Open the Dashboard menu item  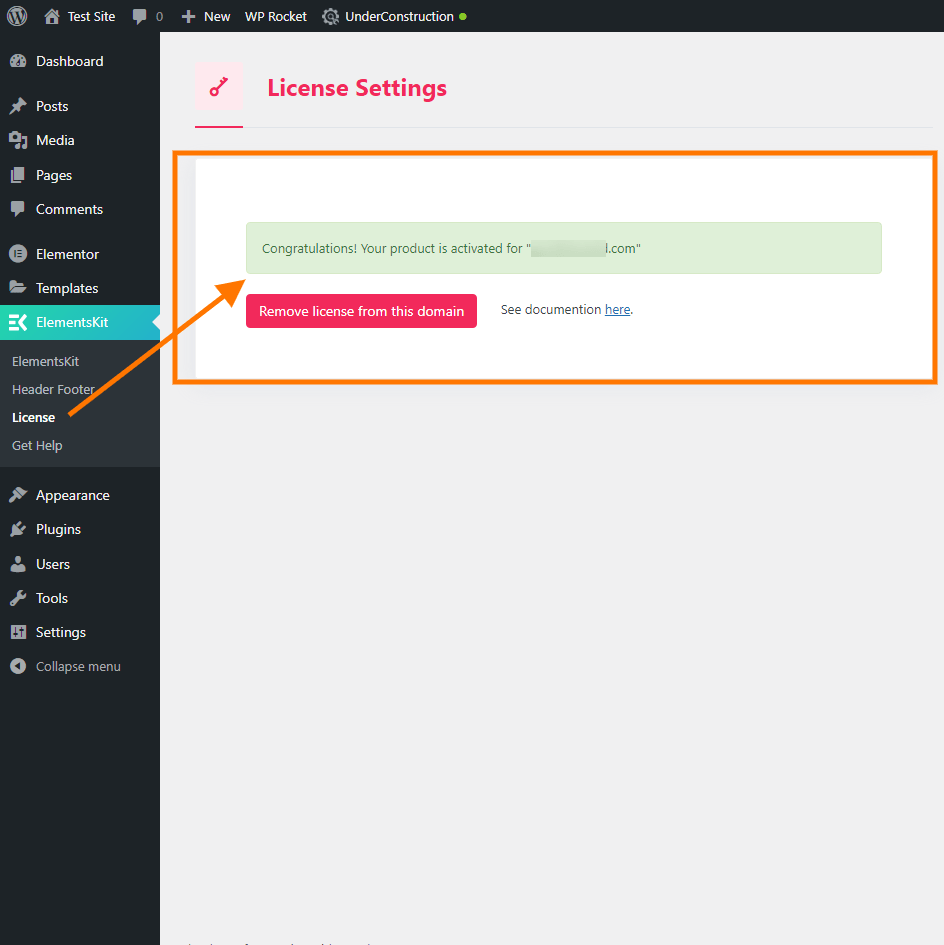(69, 61)
